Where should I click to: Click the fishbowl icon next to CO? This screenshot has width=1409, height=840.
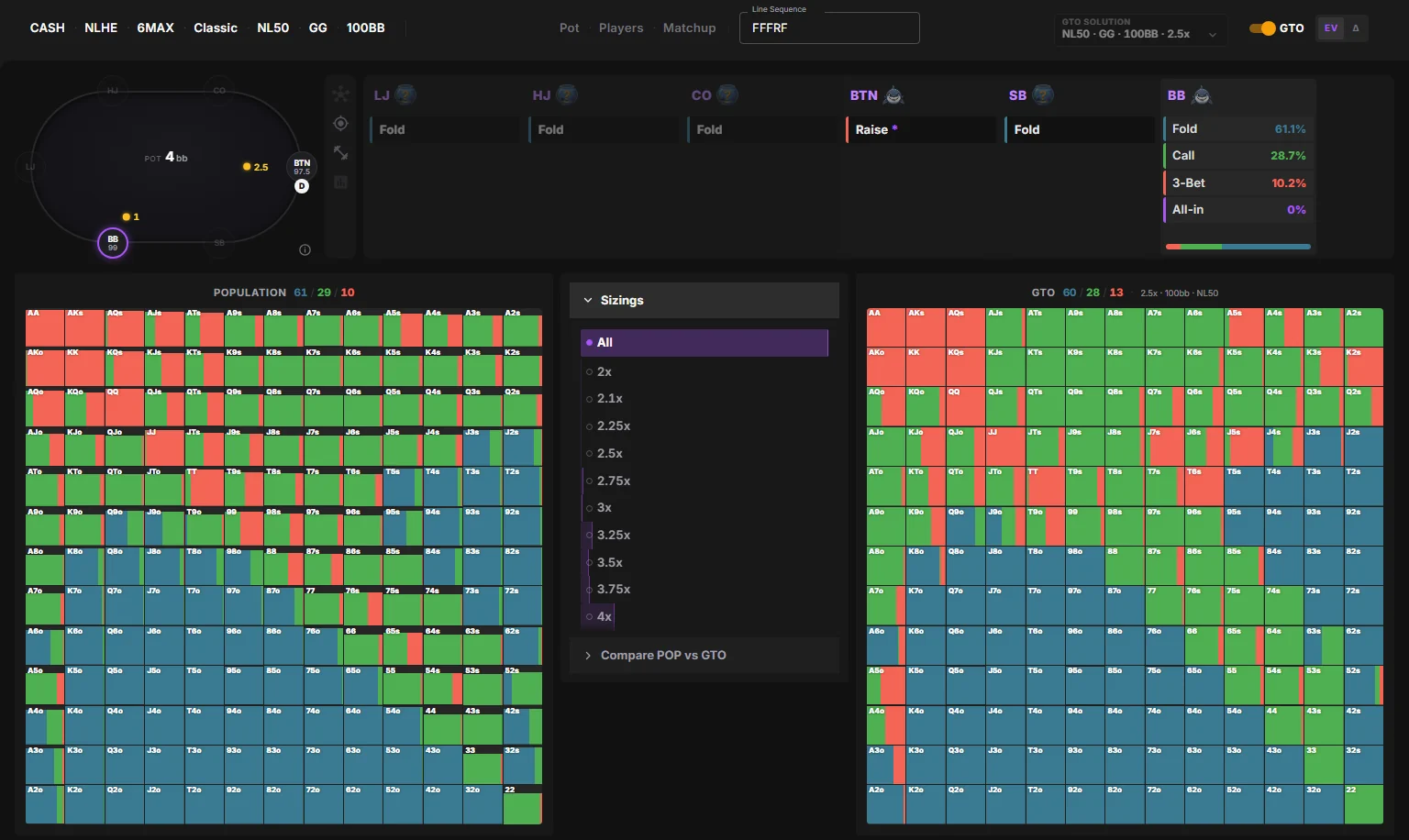coord(727,94)
